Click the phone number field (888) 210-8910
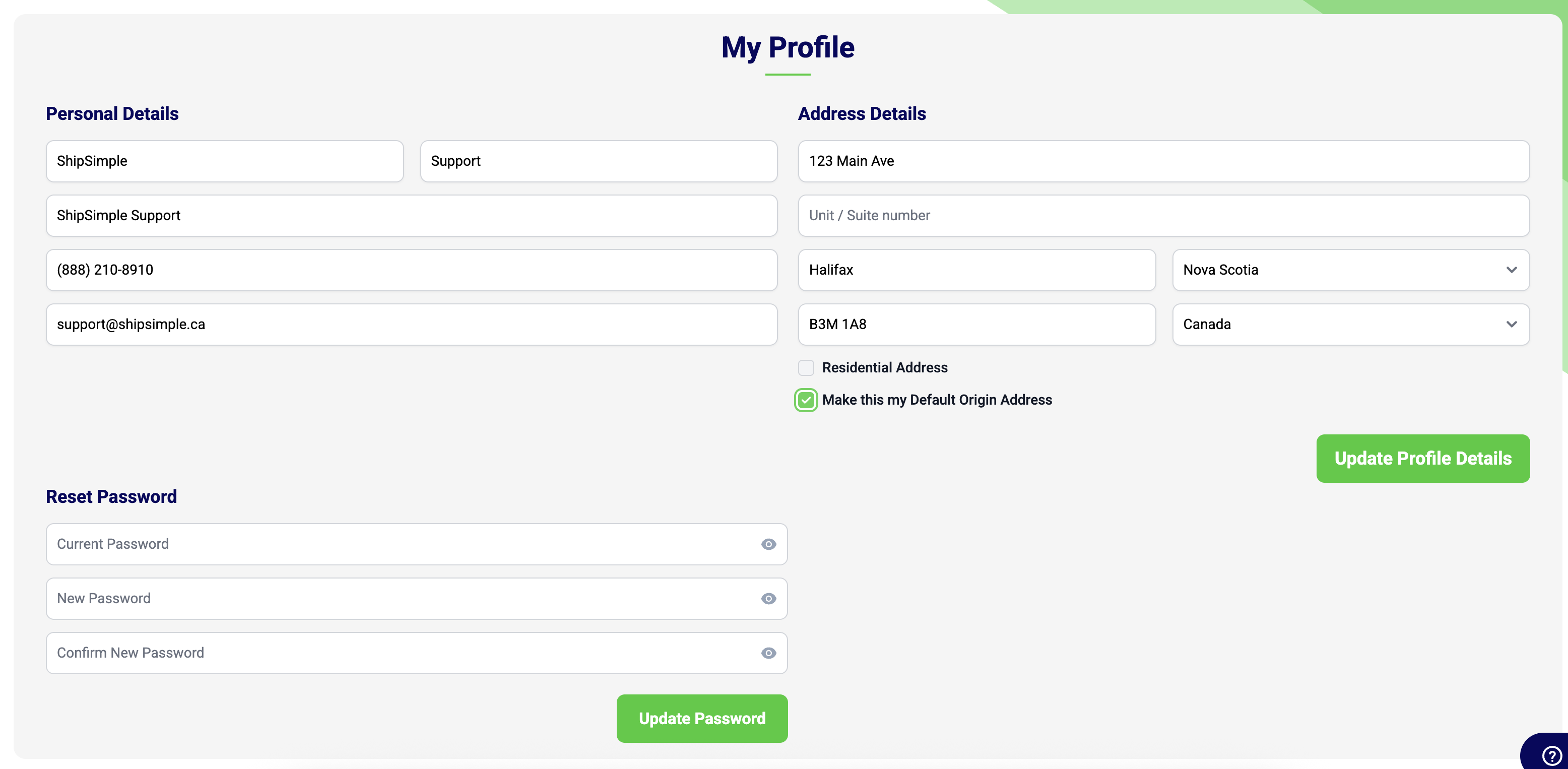The width and height of the screenshot is (1568, 769). click(412, 270)
